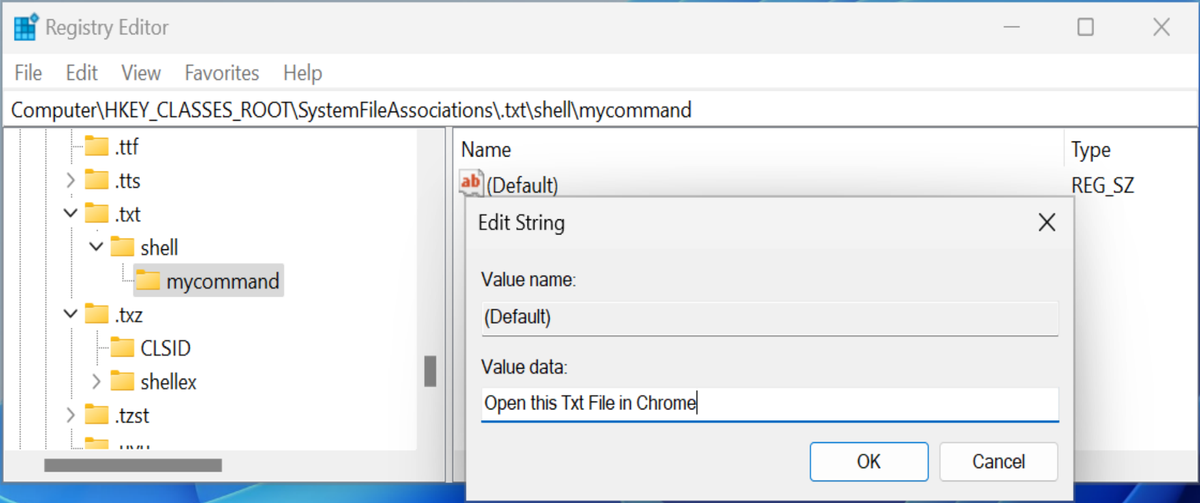Click the Registry Editor app icon in title bar

pos(26,28)
